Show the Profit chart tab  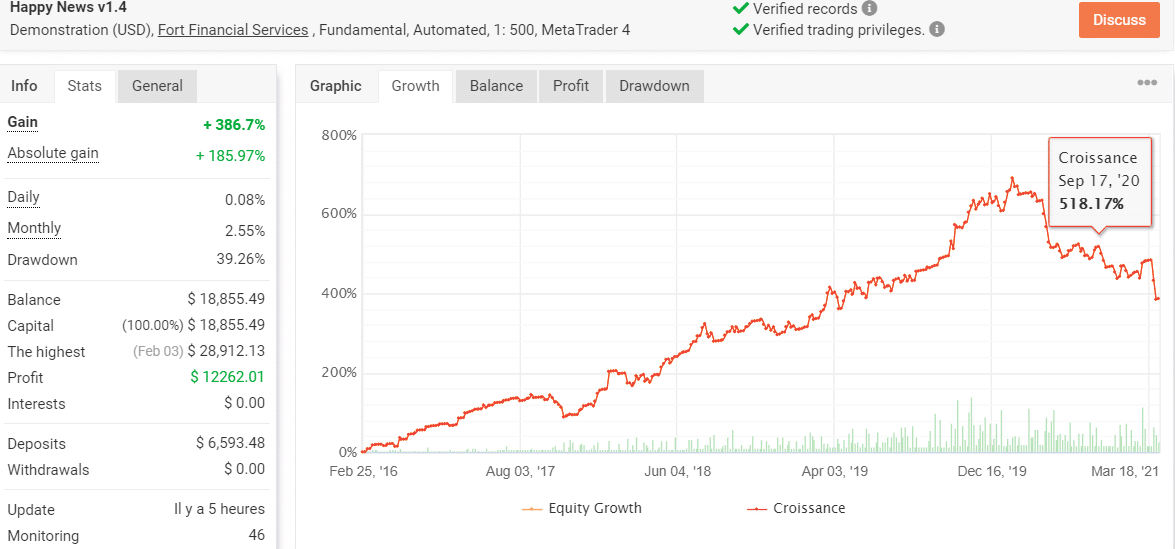[x=571, y=86]
